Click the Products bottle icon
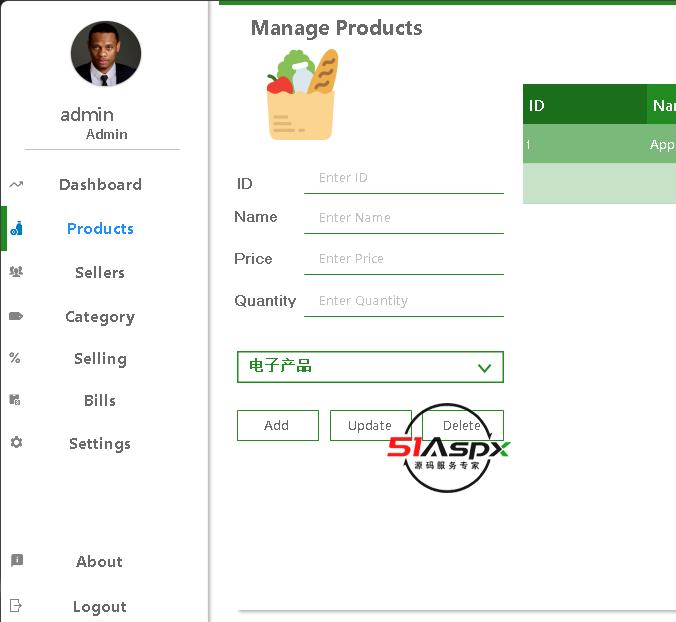676x622 pixels. 16,228
